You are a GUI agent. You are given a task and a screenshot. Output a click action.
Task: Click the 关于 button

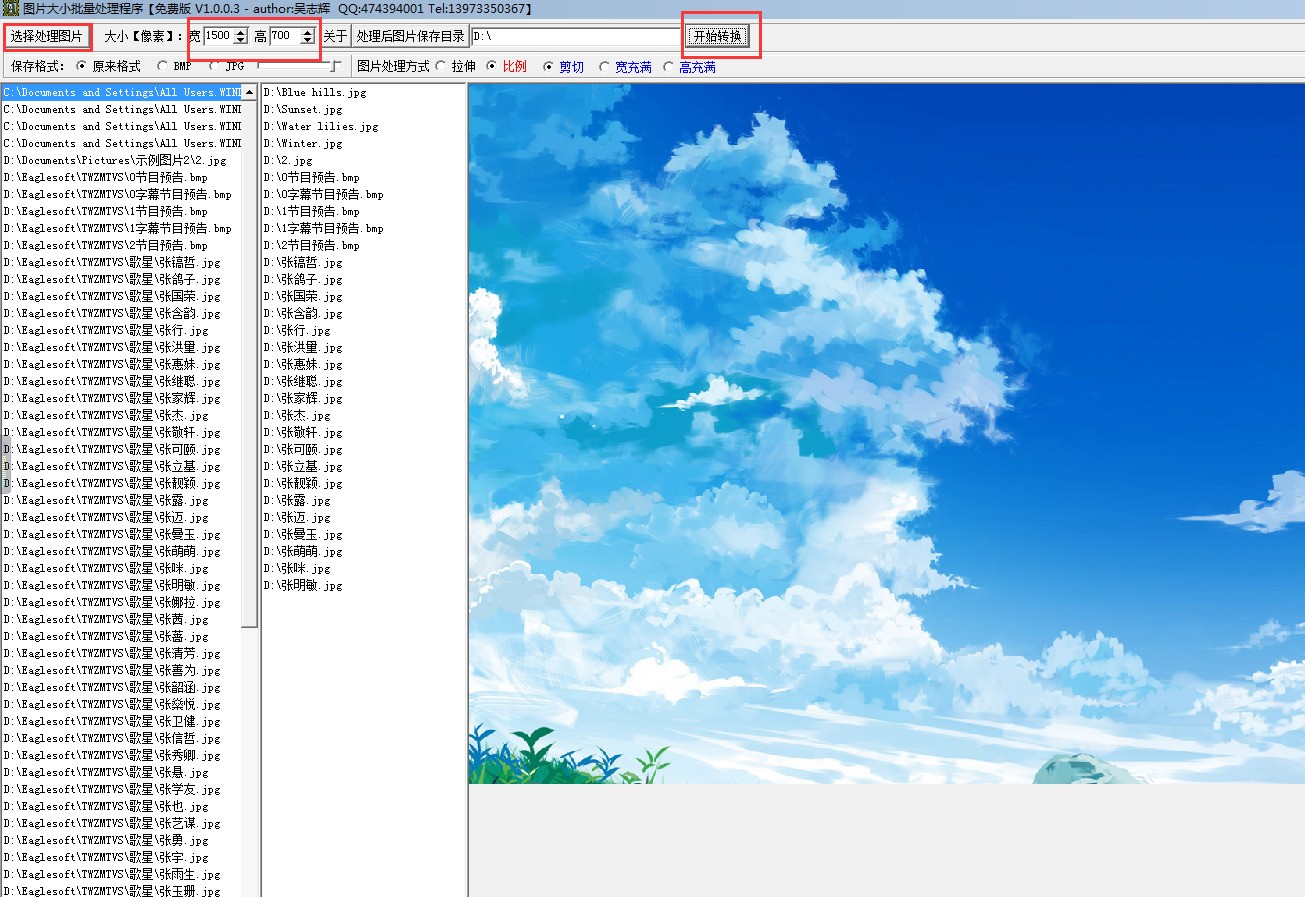(335, 37)
